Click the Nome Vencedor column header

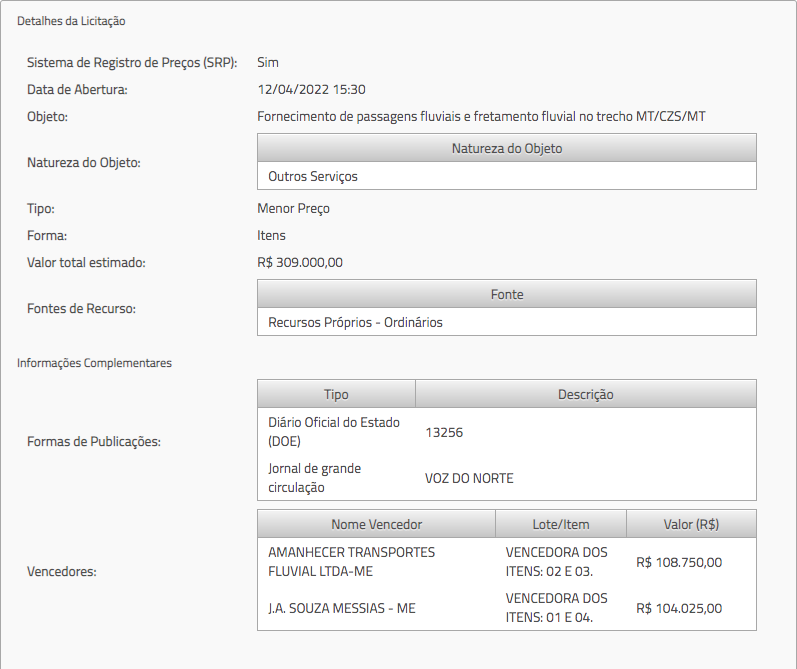[x=376, y=524]
